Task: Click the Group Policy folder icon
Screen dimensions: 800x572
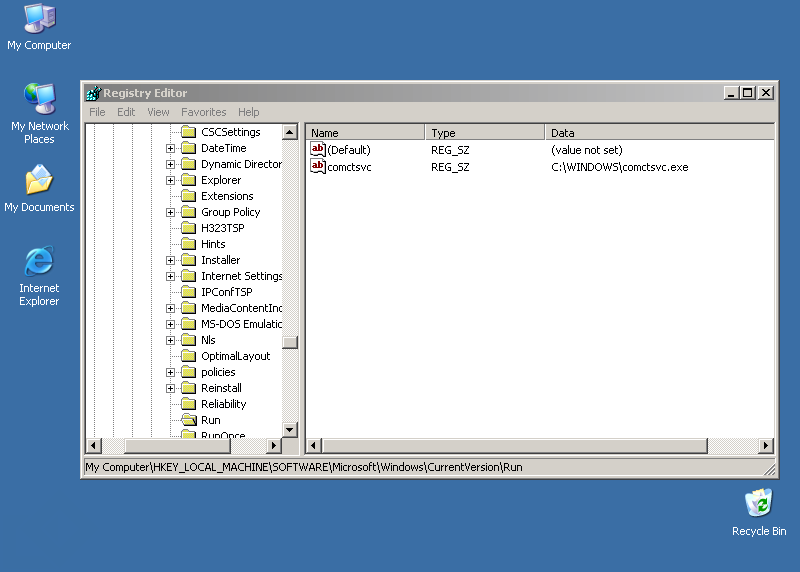Action: (x=189, y=212)
